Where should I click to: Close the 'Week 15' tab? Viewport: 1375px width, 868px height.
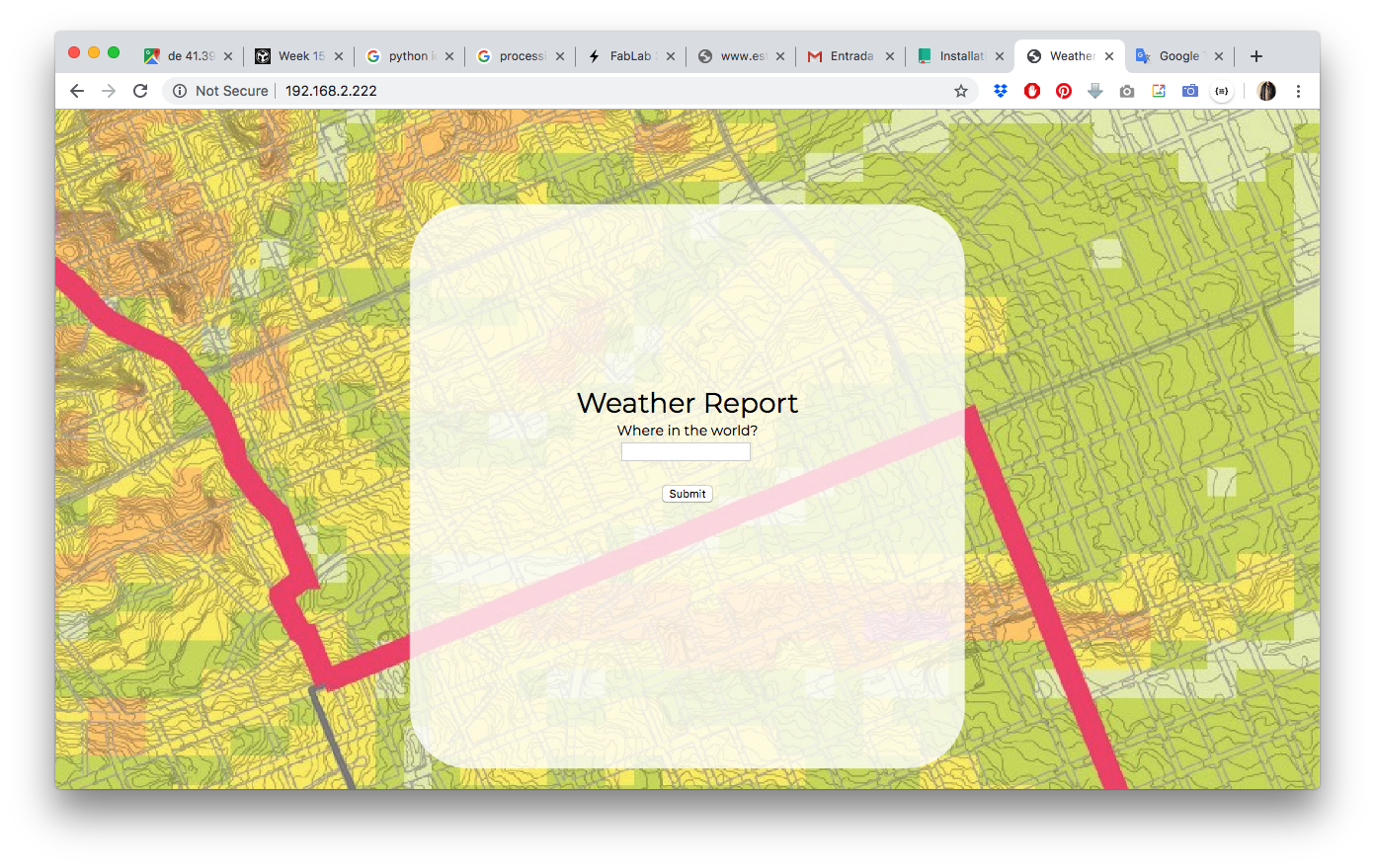[x=339, y=56]
